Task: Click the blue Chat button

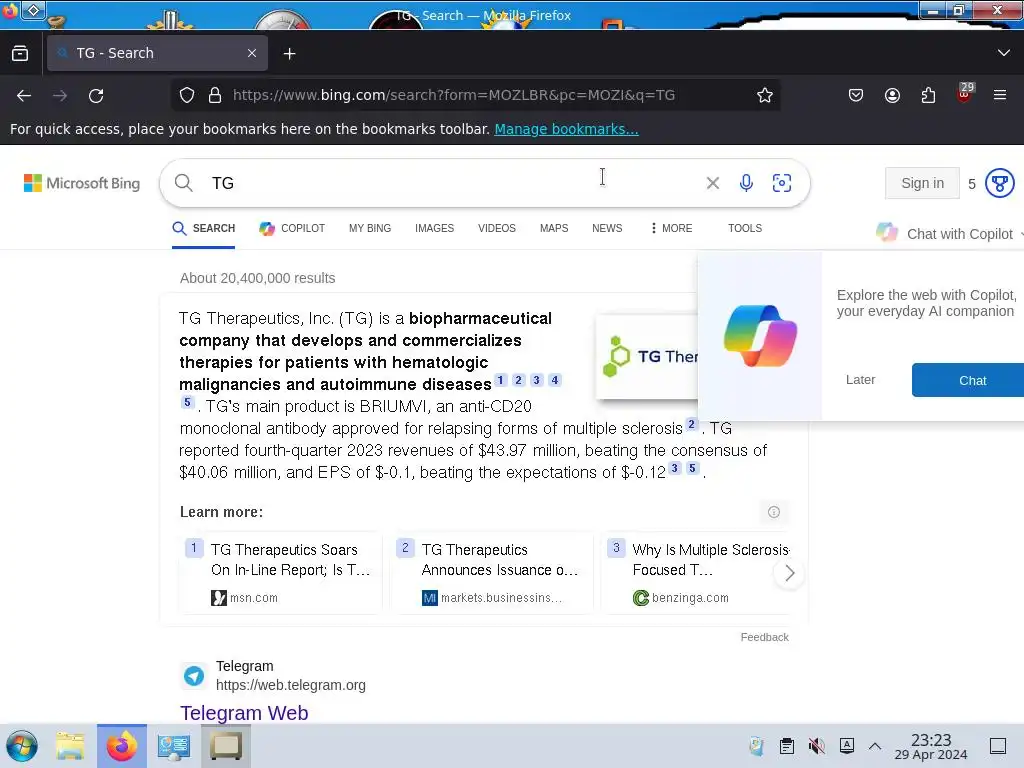Action: pyautogui.click(x=968, y=380)
